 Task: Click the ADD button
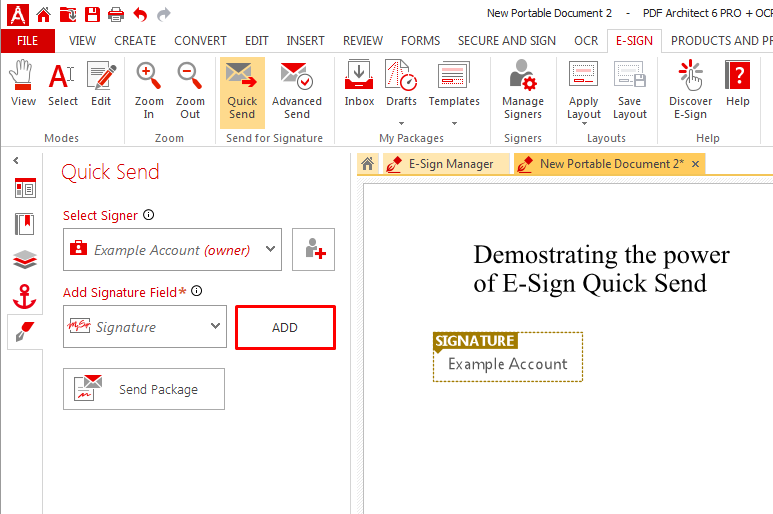[285, 328]
